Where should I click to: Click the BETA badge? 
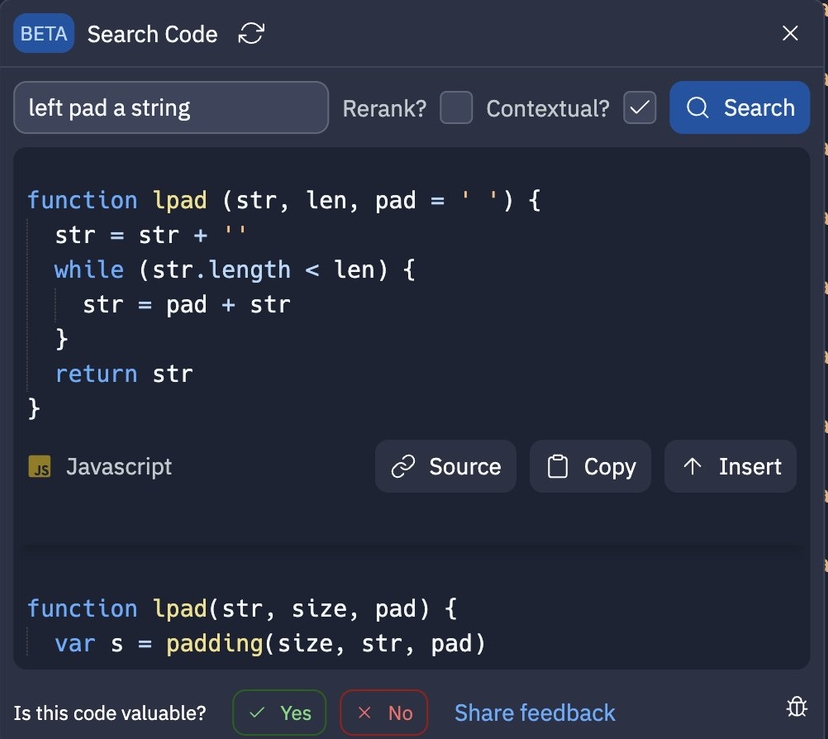tap(43, 32)
